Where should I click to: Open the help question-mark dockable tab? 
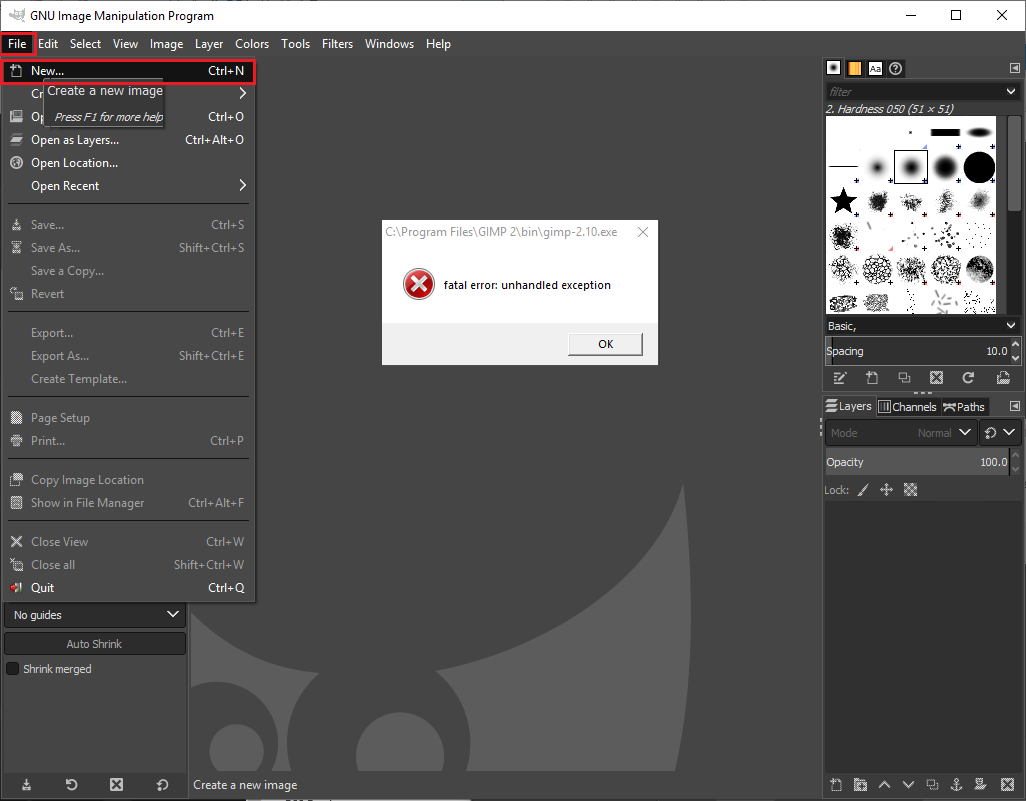tap(896, 68)
